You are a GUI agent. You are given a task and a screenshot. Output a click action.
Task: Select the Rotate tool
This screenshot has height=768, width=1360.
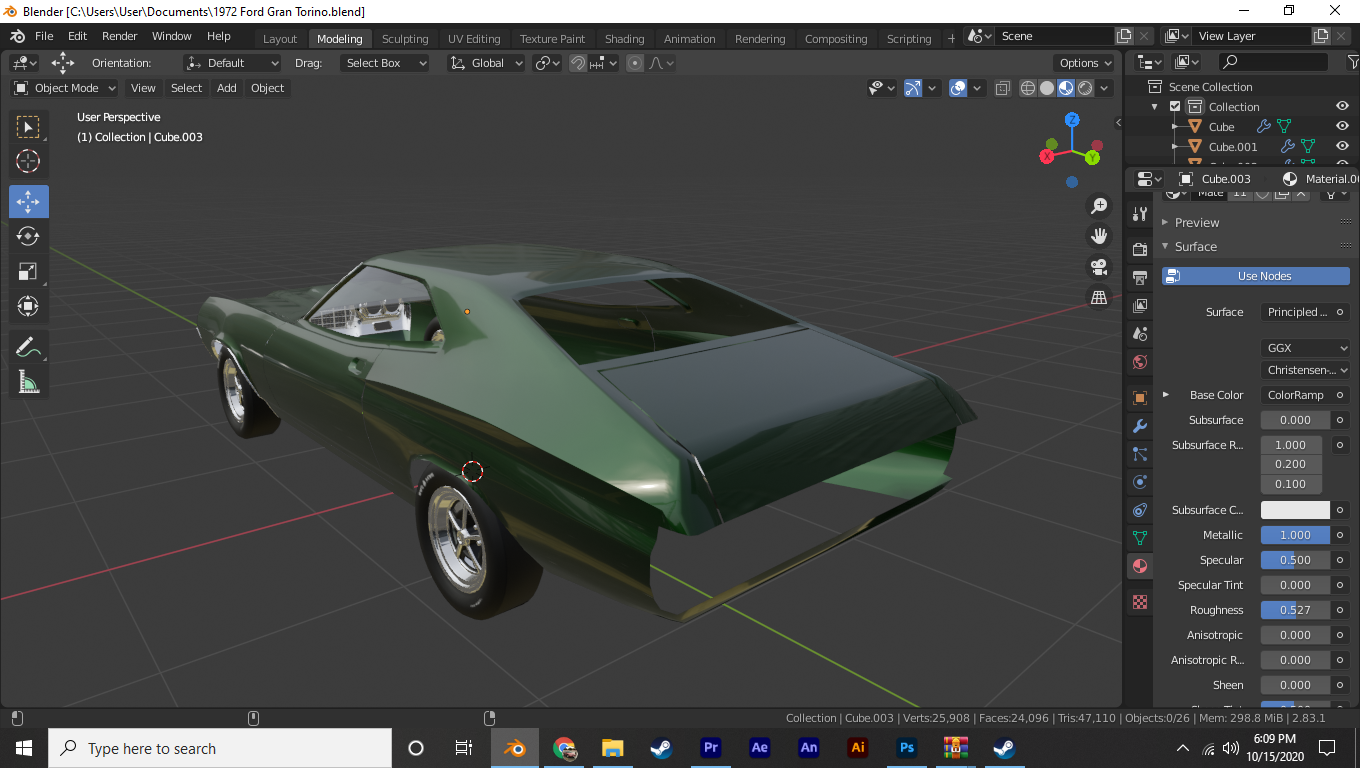point(28,236)
